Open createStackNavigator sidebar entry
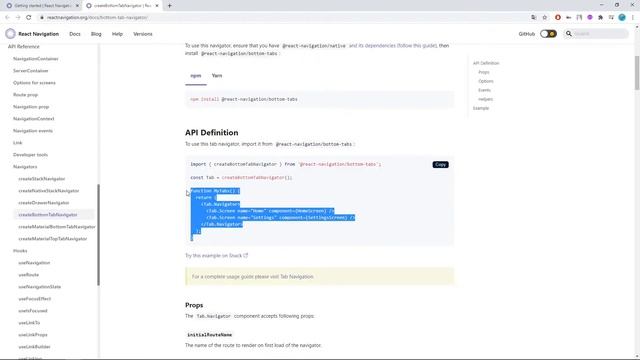Image resolution: width=640 pixels, height=360 pixels. (x=42, y=179)
